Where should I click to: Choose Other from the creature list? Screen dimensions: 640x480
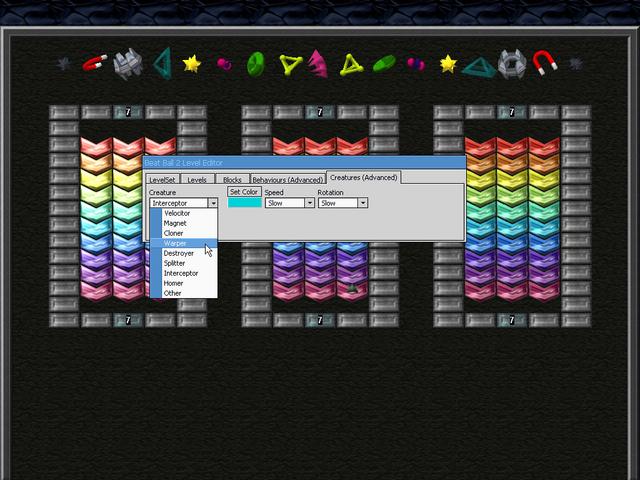click(184, 293)
